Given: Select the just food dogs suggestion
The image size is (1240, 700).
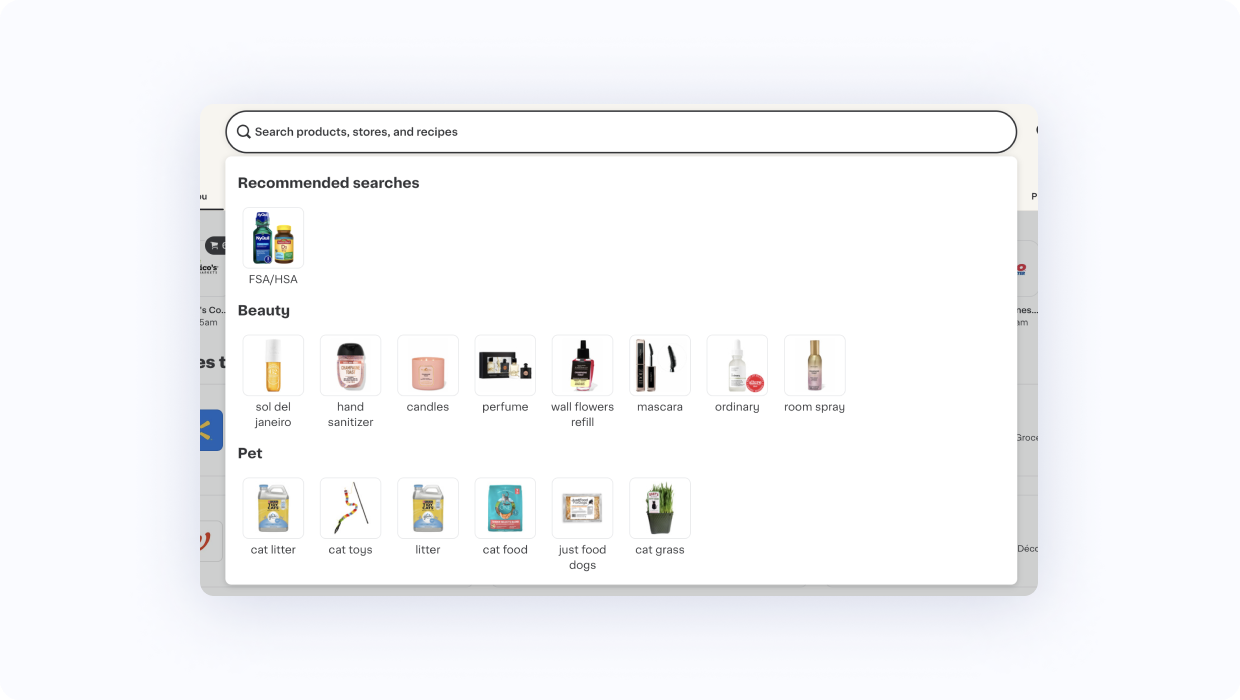Looking at the screenshot, I should tap(582, 508).
